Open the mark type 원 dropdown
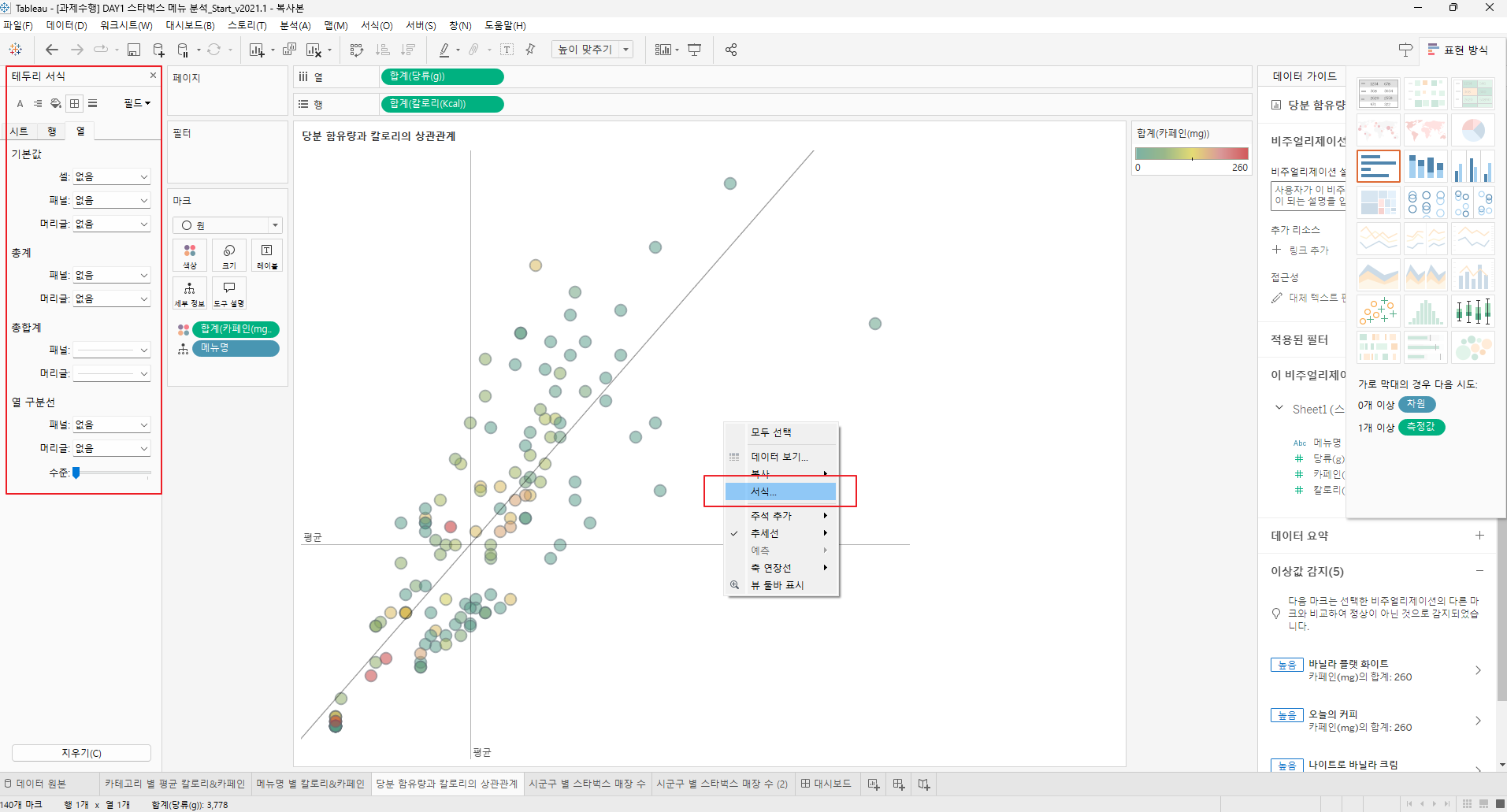This screenshot has height=812, width=1507. pos(228,225)
